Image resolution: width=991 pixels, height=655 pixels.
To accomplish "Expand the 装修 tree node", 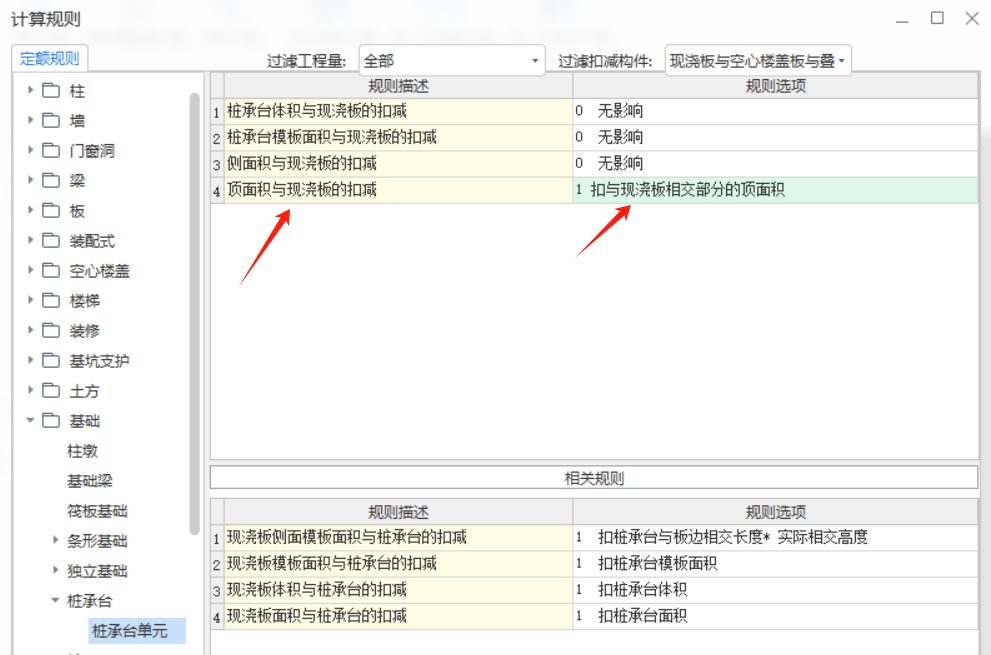I will pos(30,331).
